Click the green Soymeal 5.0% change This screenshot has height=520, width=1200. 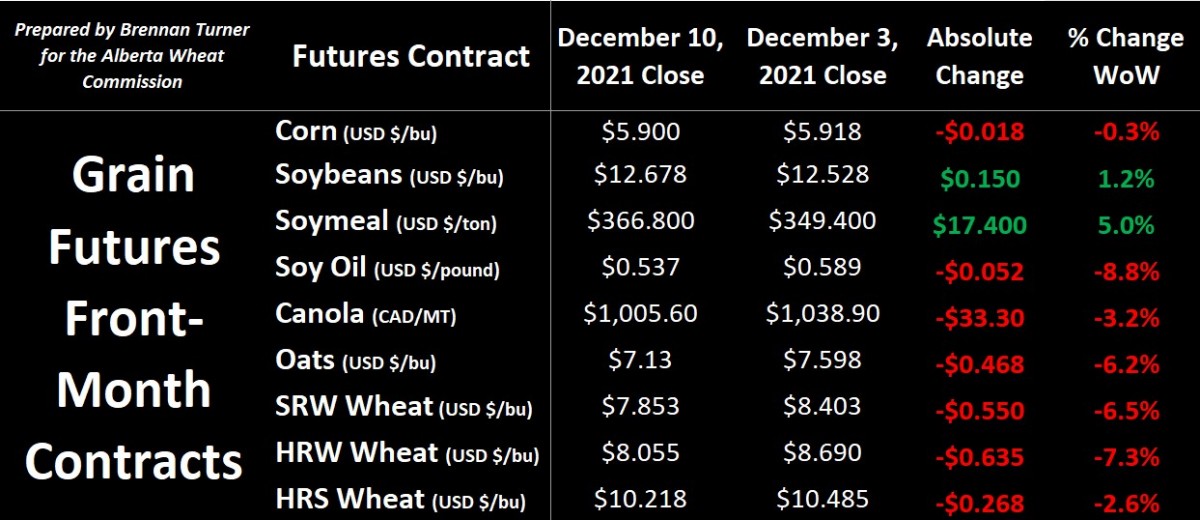(1125, 225)
